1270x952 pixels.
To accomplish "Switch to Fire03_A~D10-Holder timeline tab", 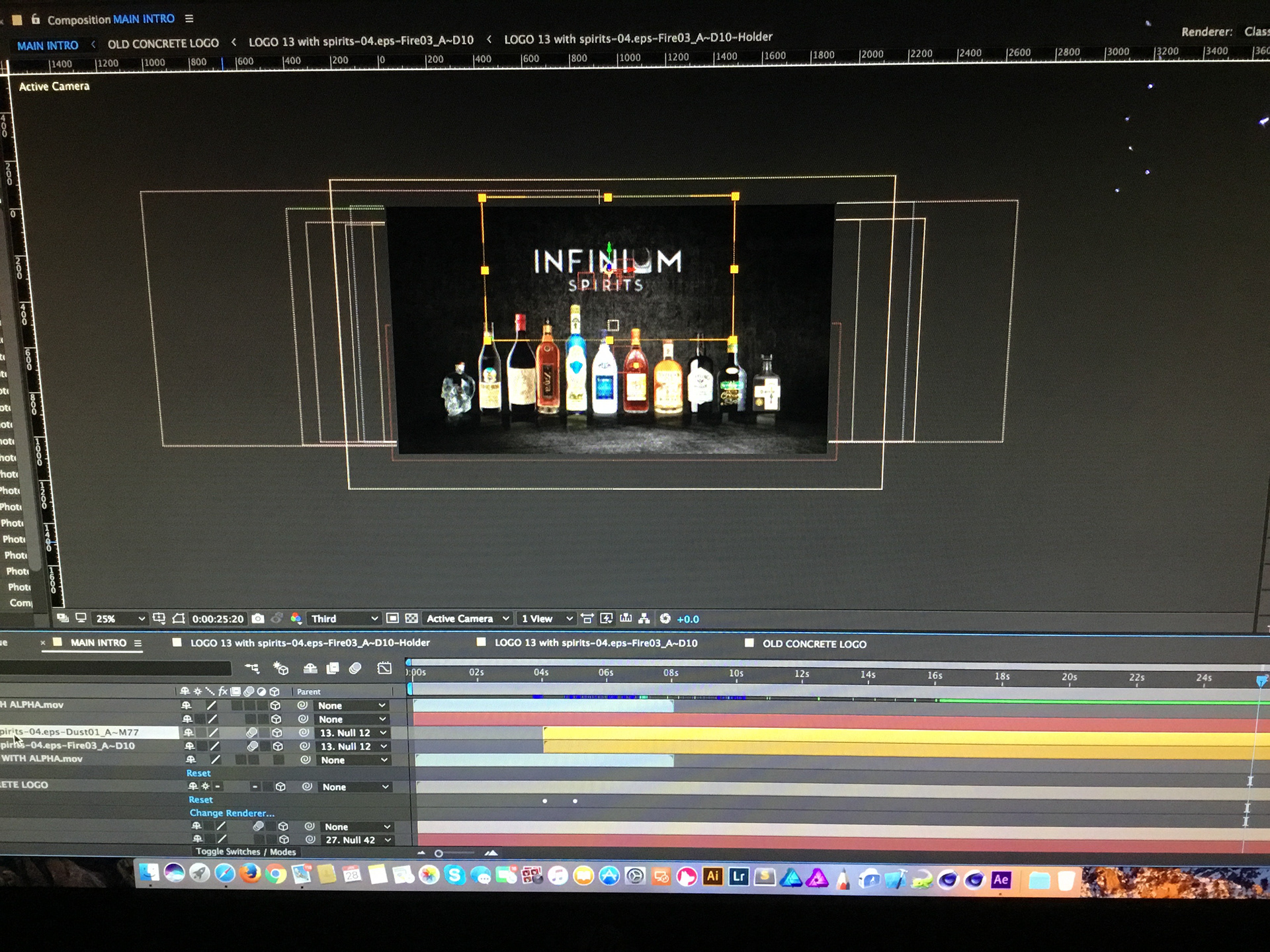I will [310, 643].
